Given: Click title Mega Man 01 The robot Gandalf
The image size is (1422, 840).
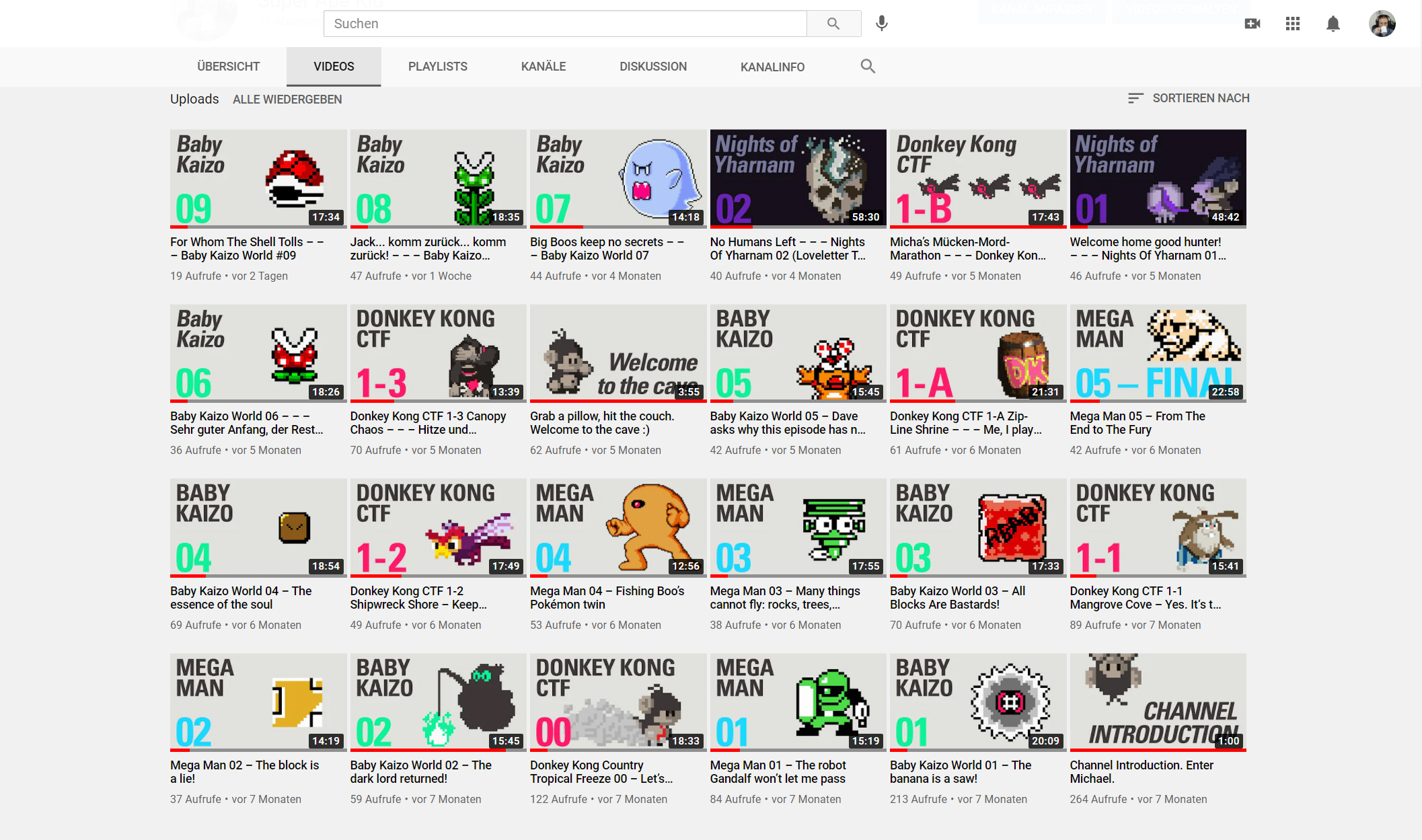Looking at the screenshot, I should (x=778, y=771).
